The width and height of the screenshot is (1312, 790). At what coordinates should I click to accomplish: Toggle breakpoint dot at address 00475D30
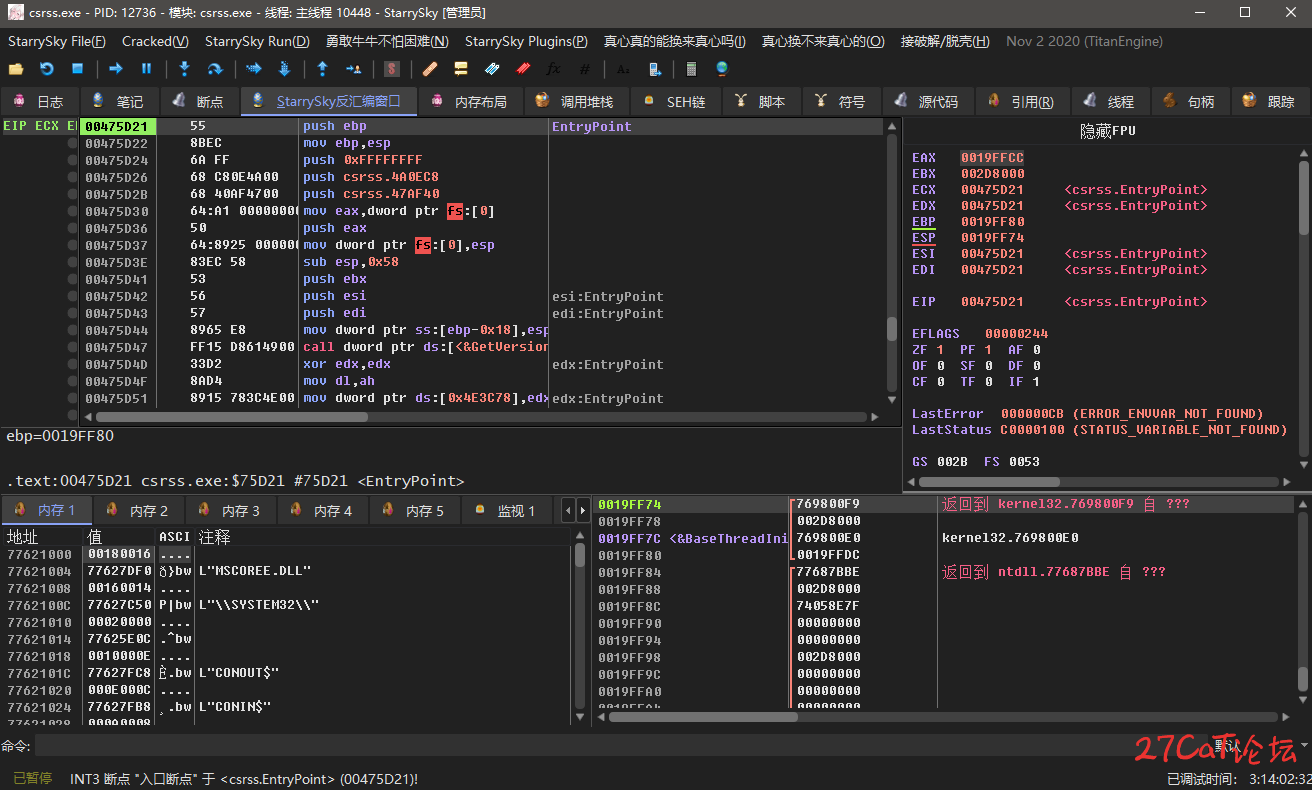(72, 212)
